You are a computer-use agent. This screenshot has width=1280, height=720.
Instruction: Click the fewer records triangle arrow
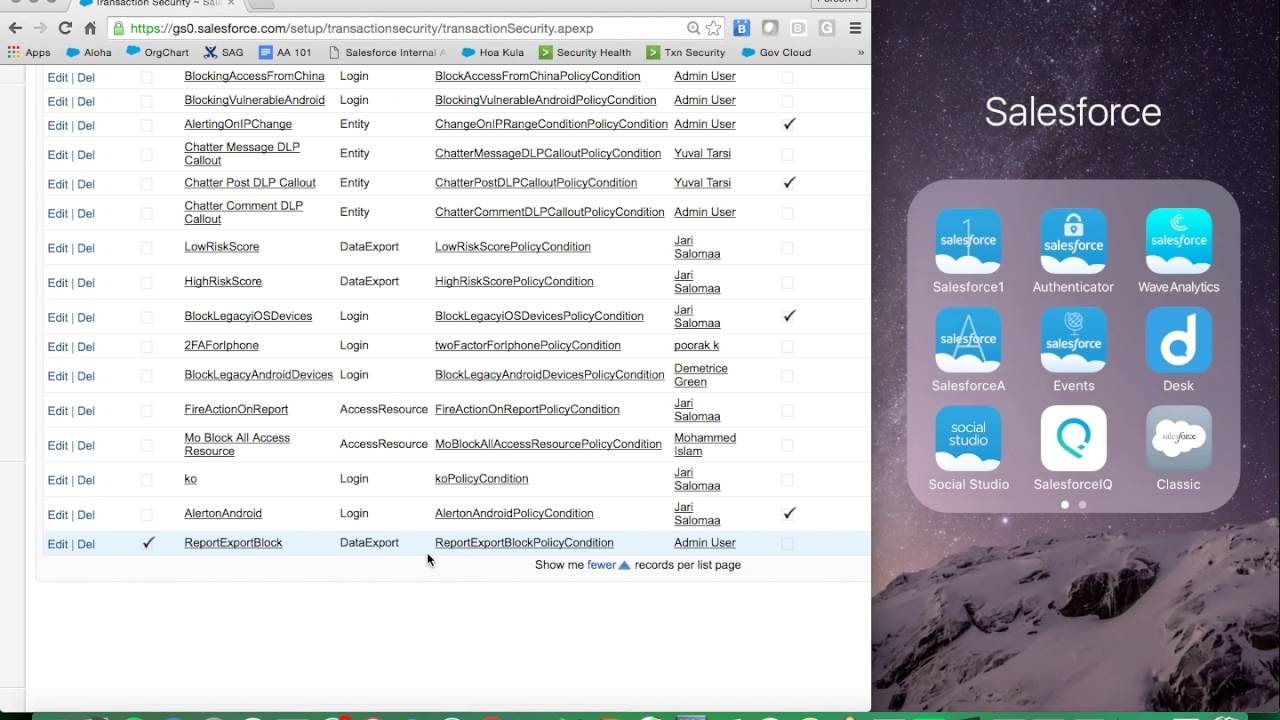[x=624, y=565]
